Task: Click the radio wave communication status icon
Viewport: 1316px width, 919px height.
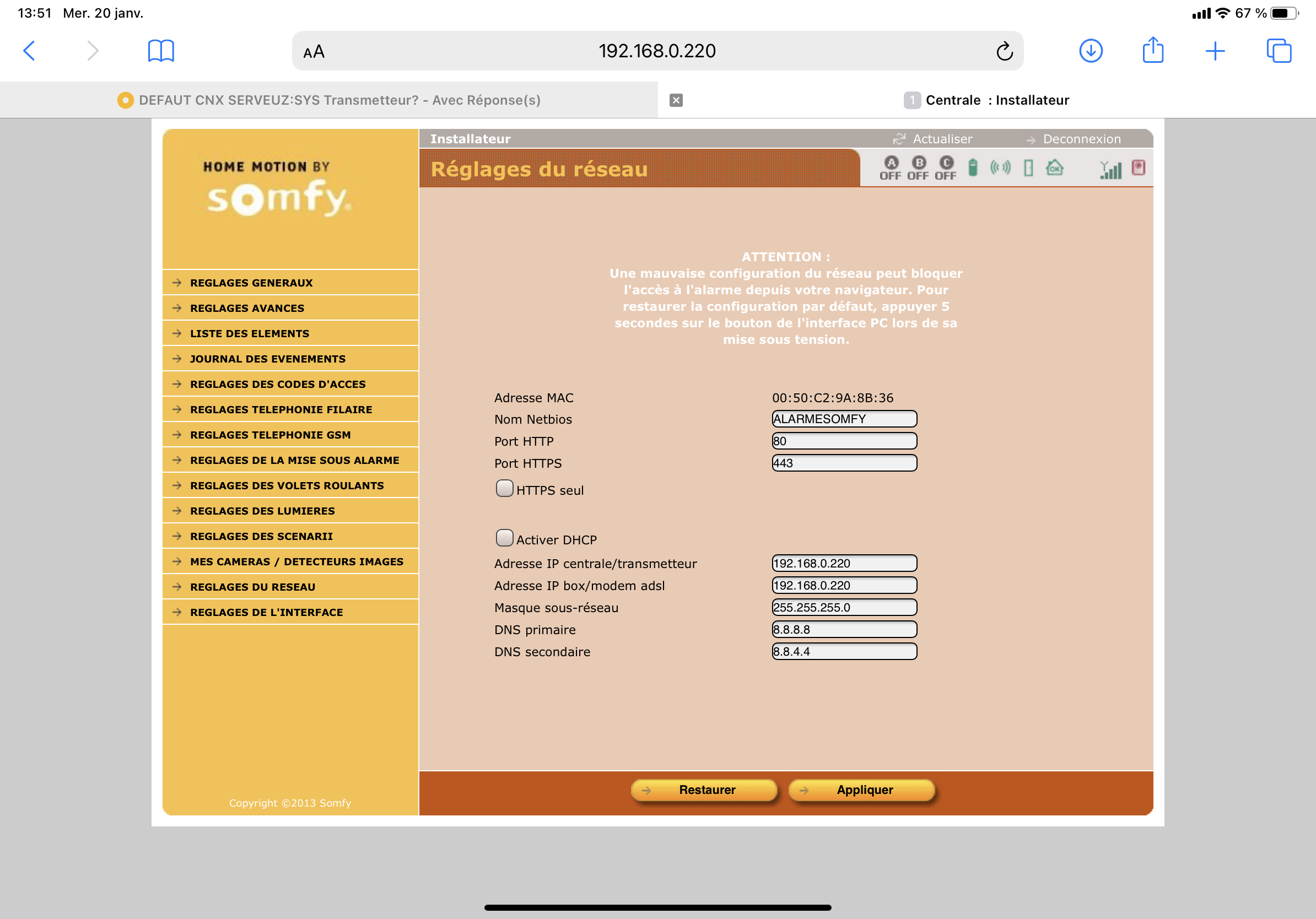Action: point(1000,167)
